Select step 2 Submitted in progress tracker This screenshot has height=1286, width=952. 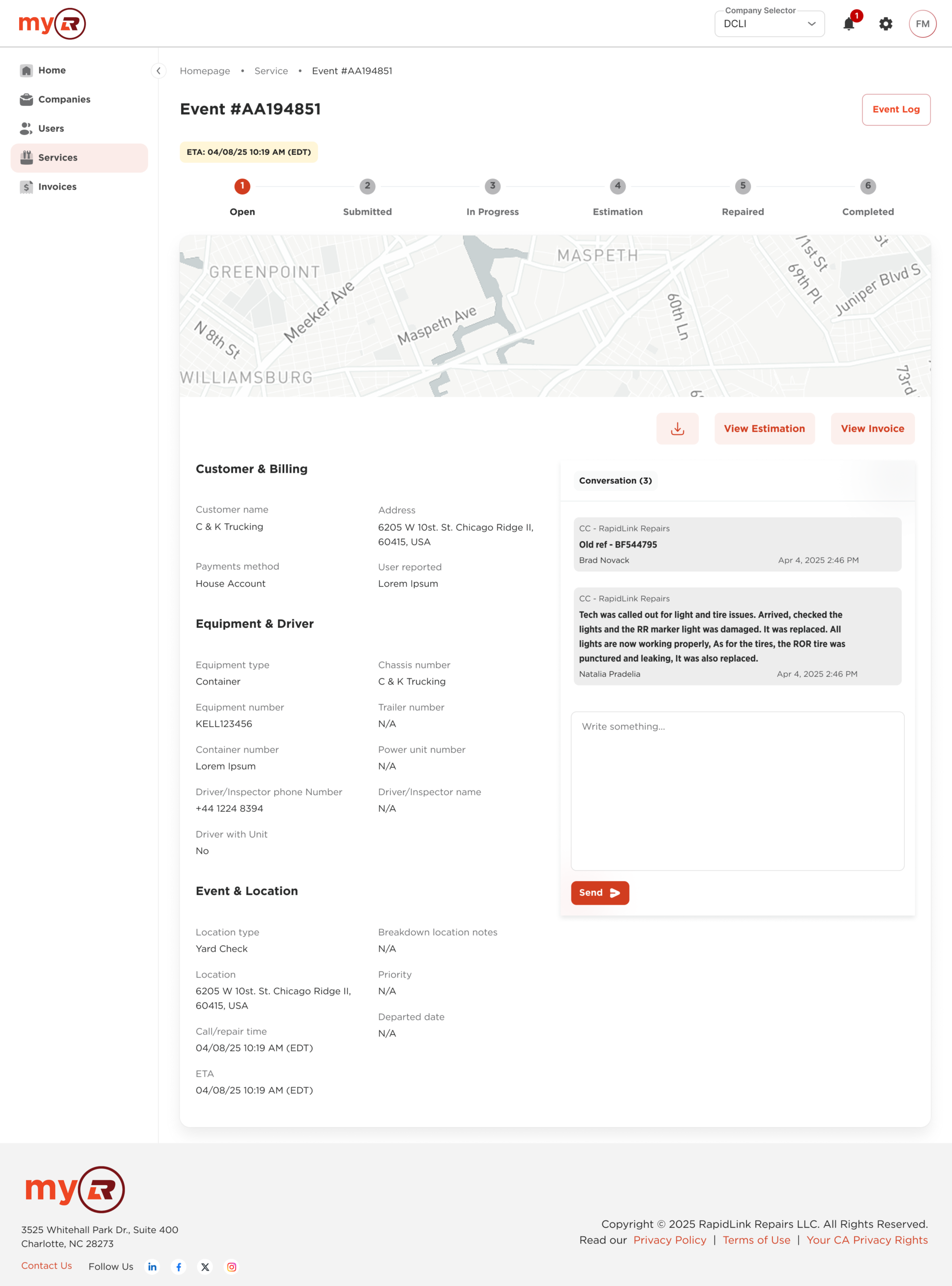click(367, 186)
